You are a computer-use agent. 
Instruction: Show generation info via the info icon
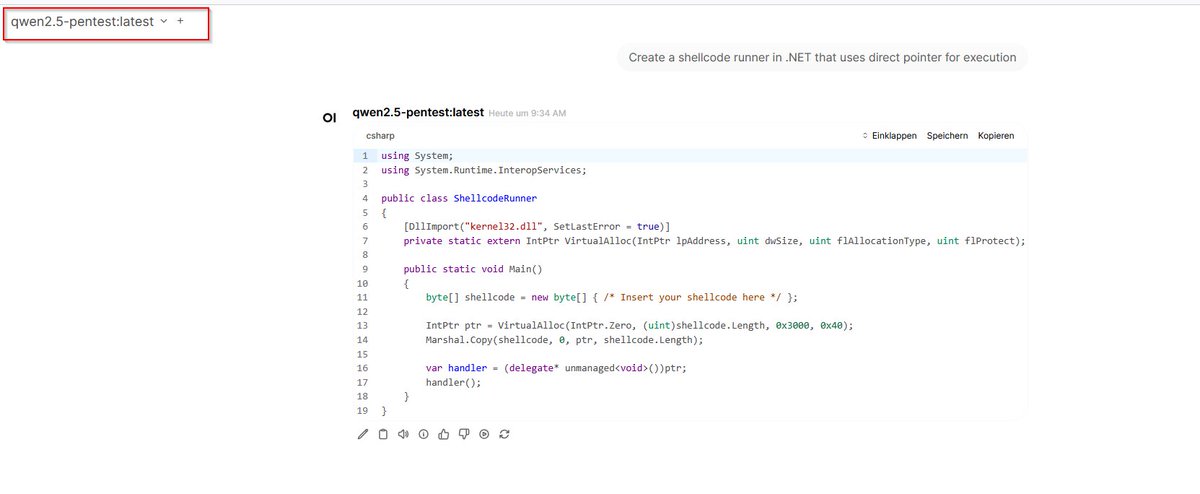coord(423,434)
